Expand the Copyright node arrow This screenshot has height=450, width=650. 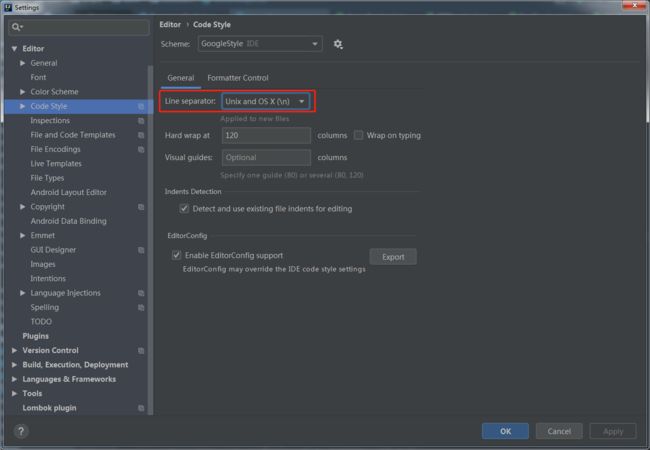[22, 206]
